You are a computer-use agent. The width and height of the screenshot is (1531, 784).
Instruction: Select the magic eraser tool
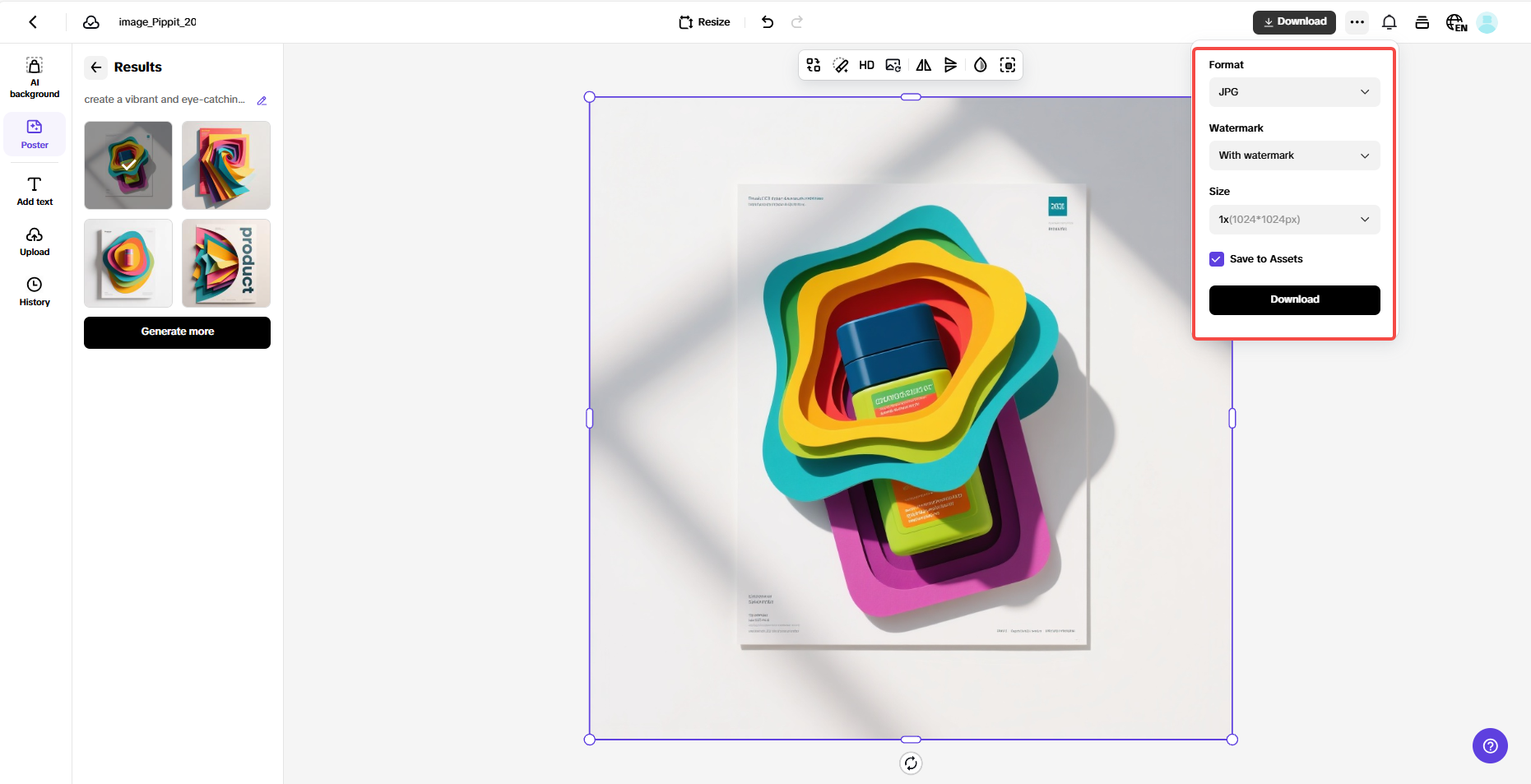pyautogui.click(x=840, y=66)
